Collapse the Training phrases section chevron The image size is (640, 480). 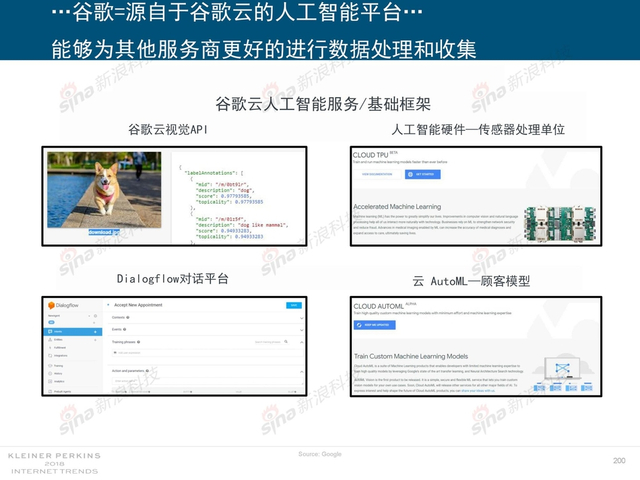(302, 342)
